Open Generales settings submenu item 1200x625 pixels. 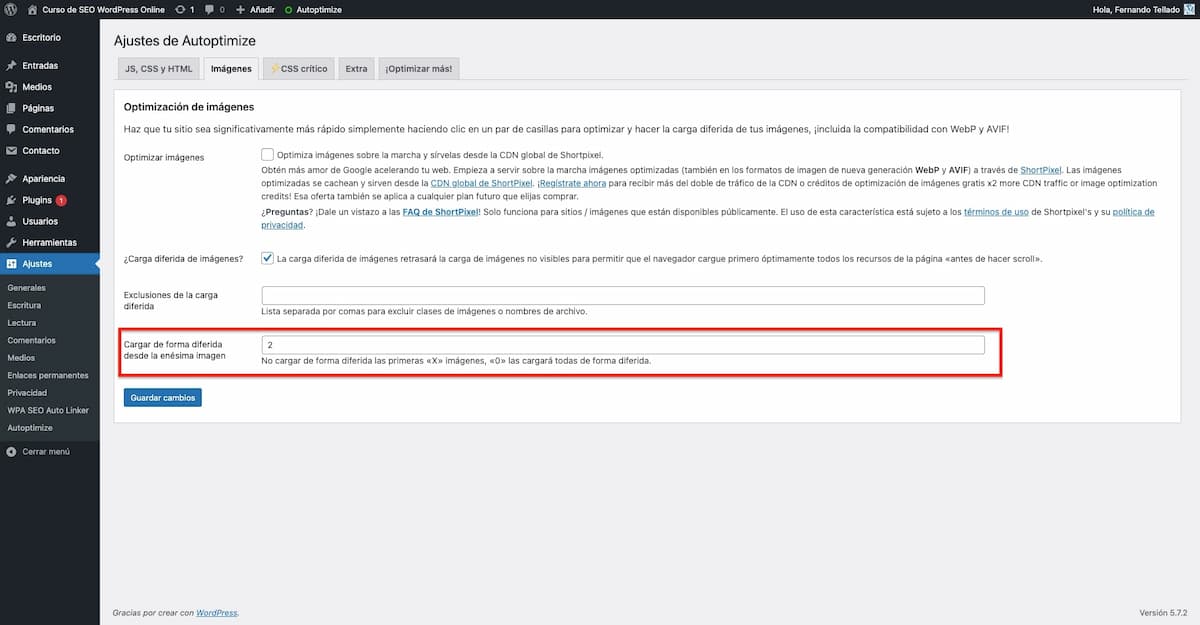pyautogui.click(x=27, y=288)
